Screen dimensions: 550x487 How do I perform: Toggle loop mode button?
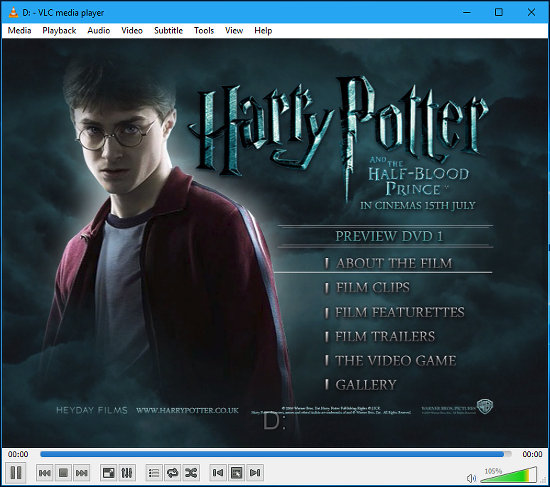173,473
